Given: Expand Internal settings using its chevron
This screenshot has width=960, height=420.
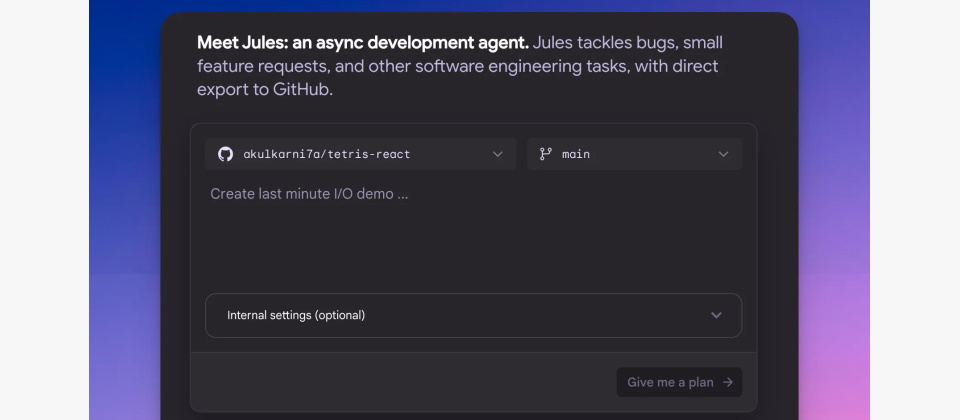Looking at the screenshot, I should [716, 315].
